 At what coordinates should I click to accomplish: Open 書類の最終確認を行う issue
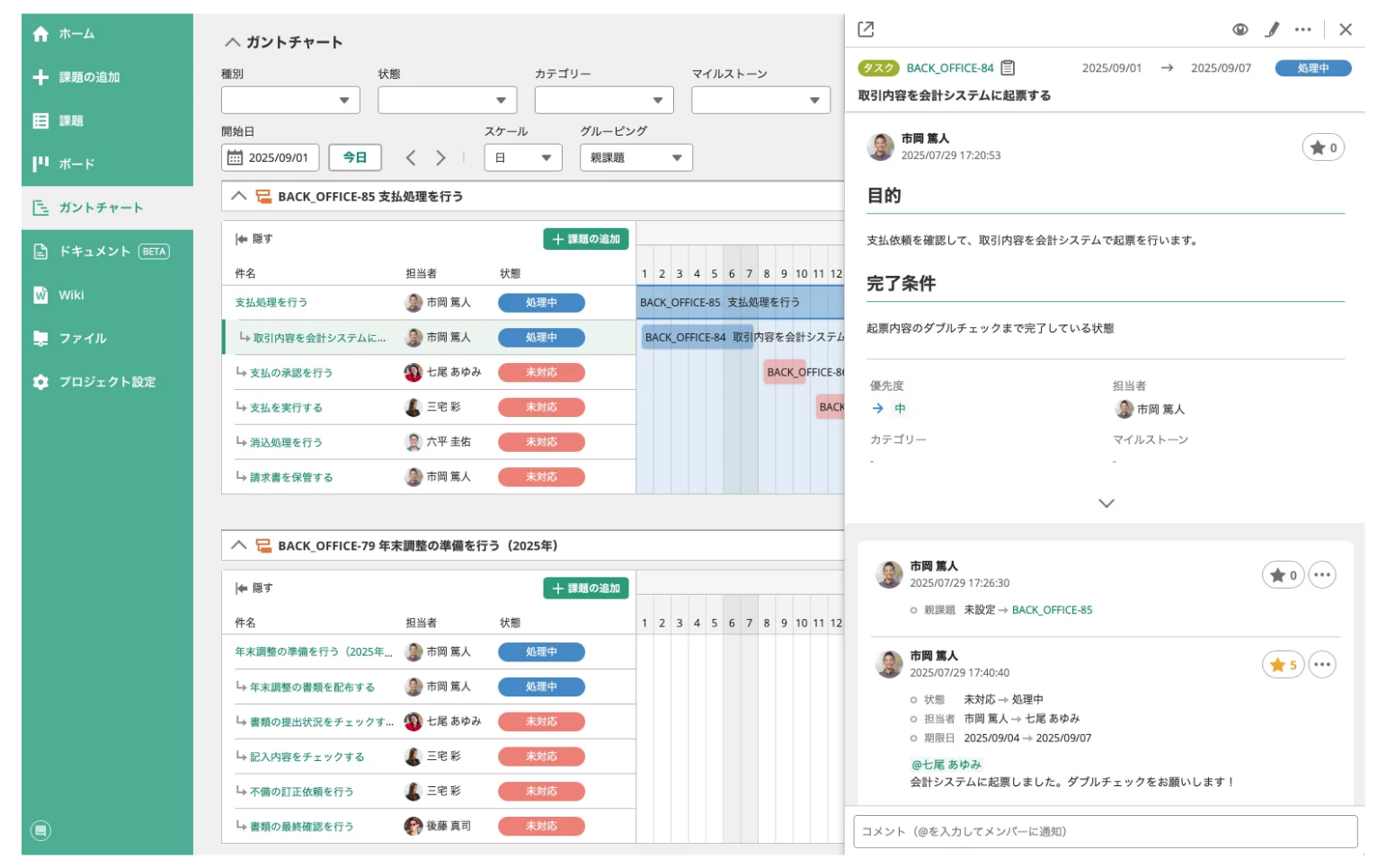click(301, 827)
